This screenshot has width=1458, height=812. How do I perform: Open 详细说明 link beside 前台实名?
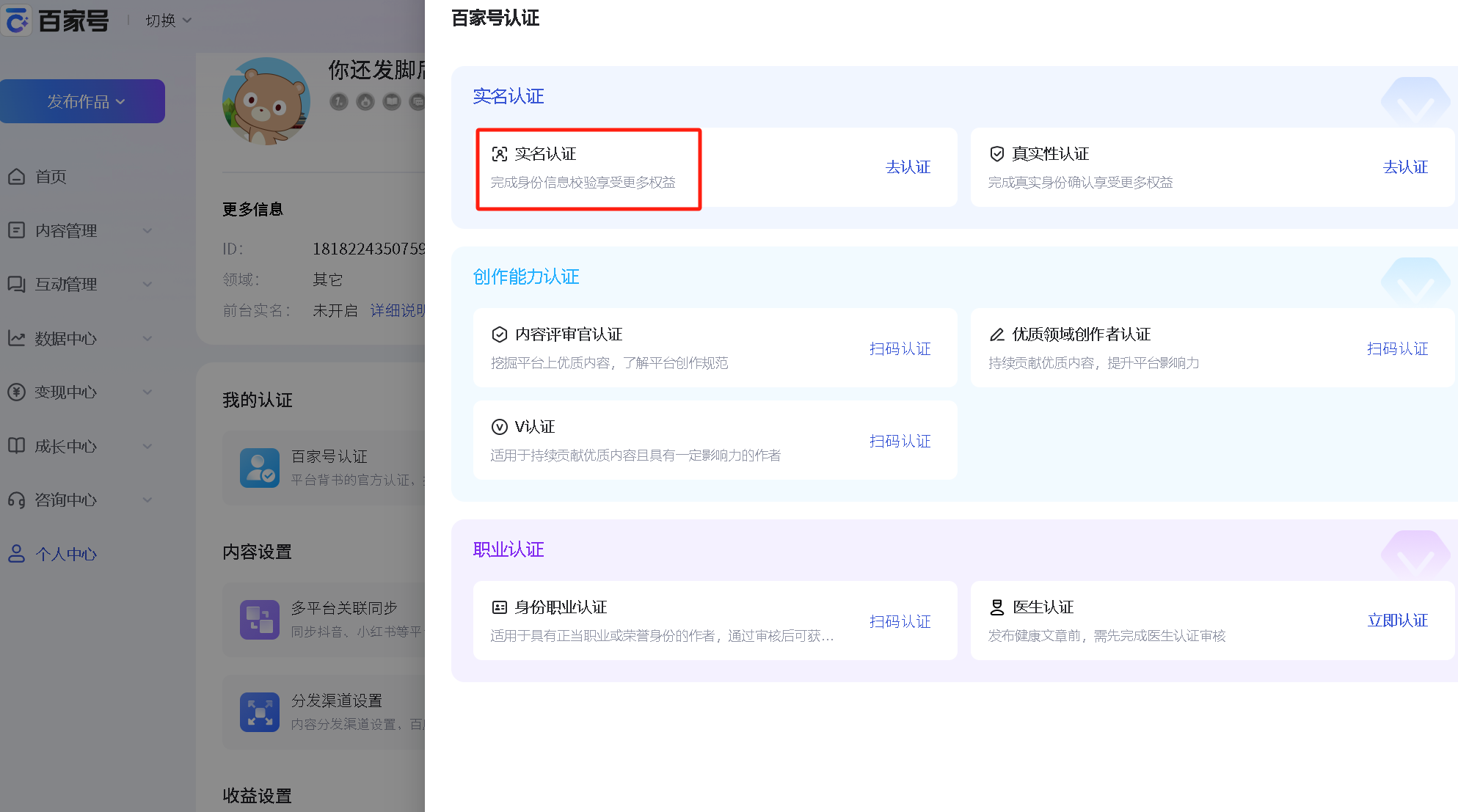(x=397, y=310)
